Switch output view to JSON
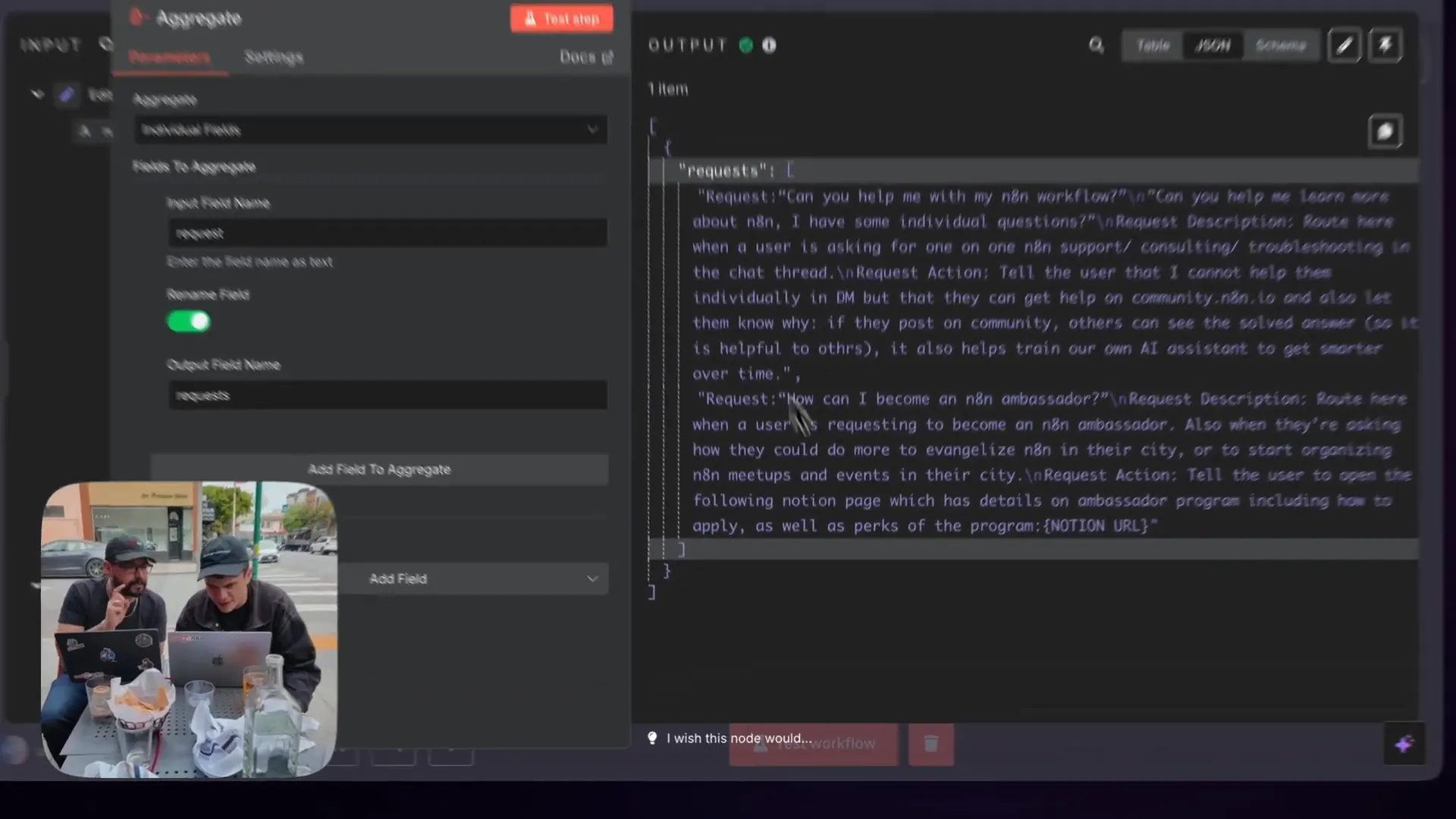1456x819 pixels. click(x=1213, y=45)
